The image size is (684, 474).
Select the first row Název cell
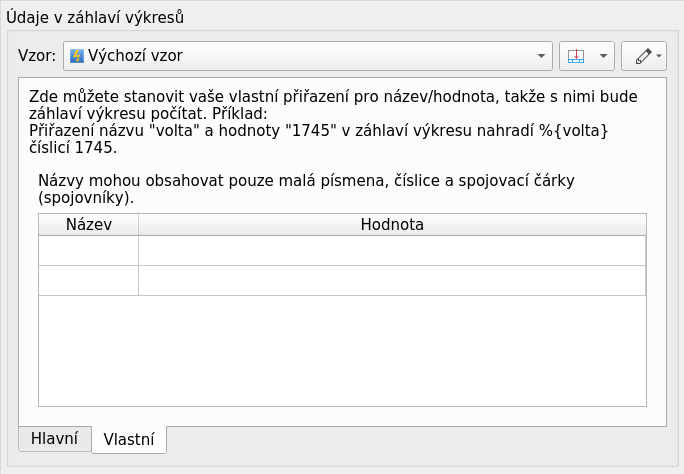coord(88,250)
